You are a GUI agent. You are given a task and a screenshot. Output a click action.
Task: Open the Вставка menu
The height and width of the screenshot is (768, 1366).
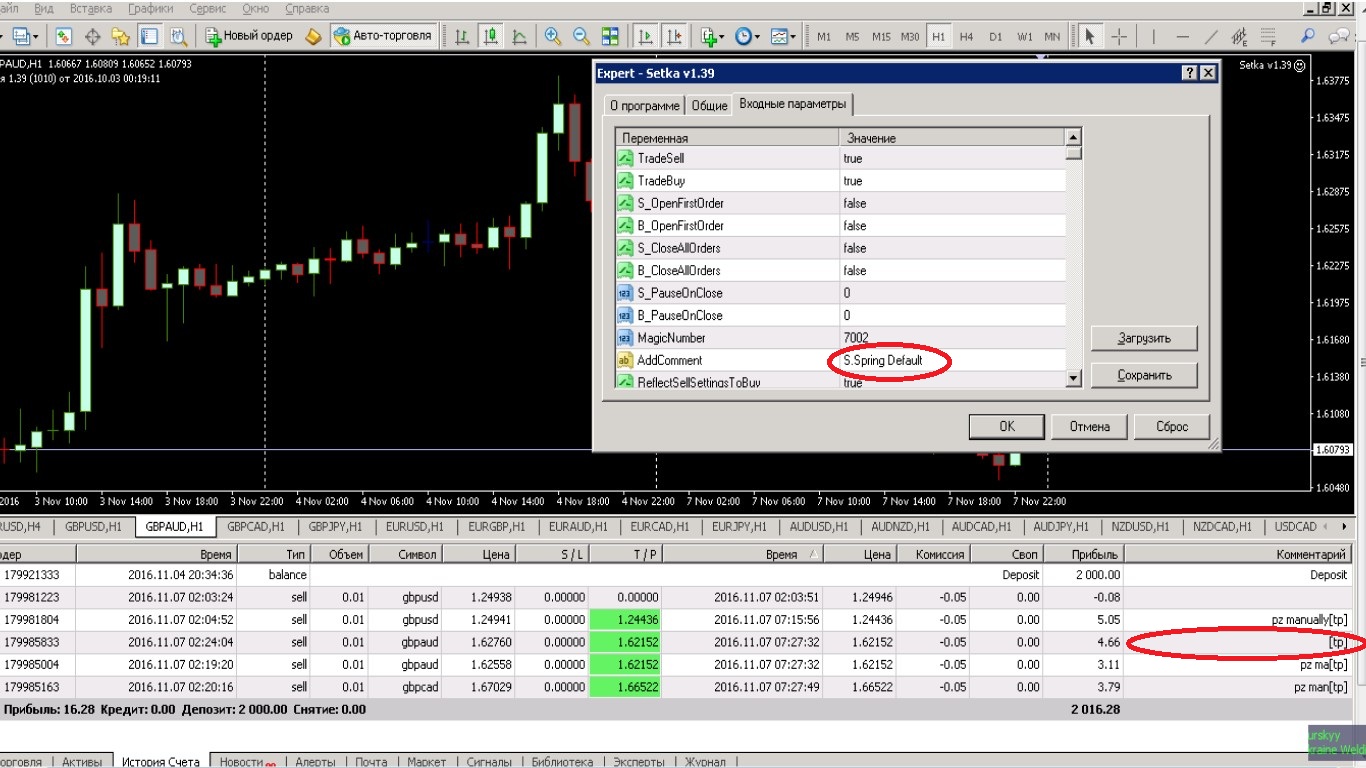coord(90,9)
